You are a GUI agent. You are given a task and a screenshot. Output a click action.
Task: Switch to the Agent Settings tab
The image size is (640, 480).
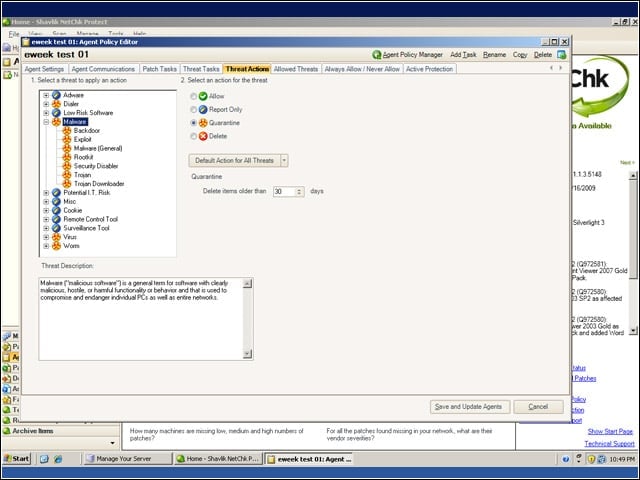(44, 69)
